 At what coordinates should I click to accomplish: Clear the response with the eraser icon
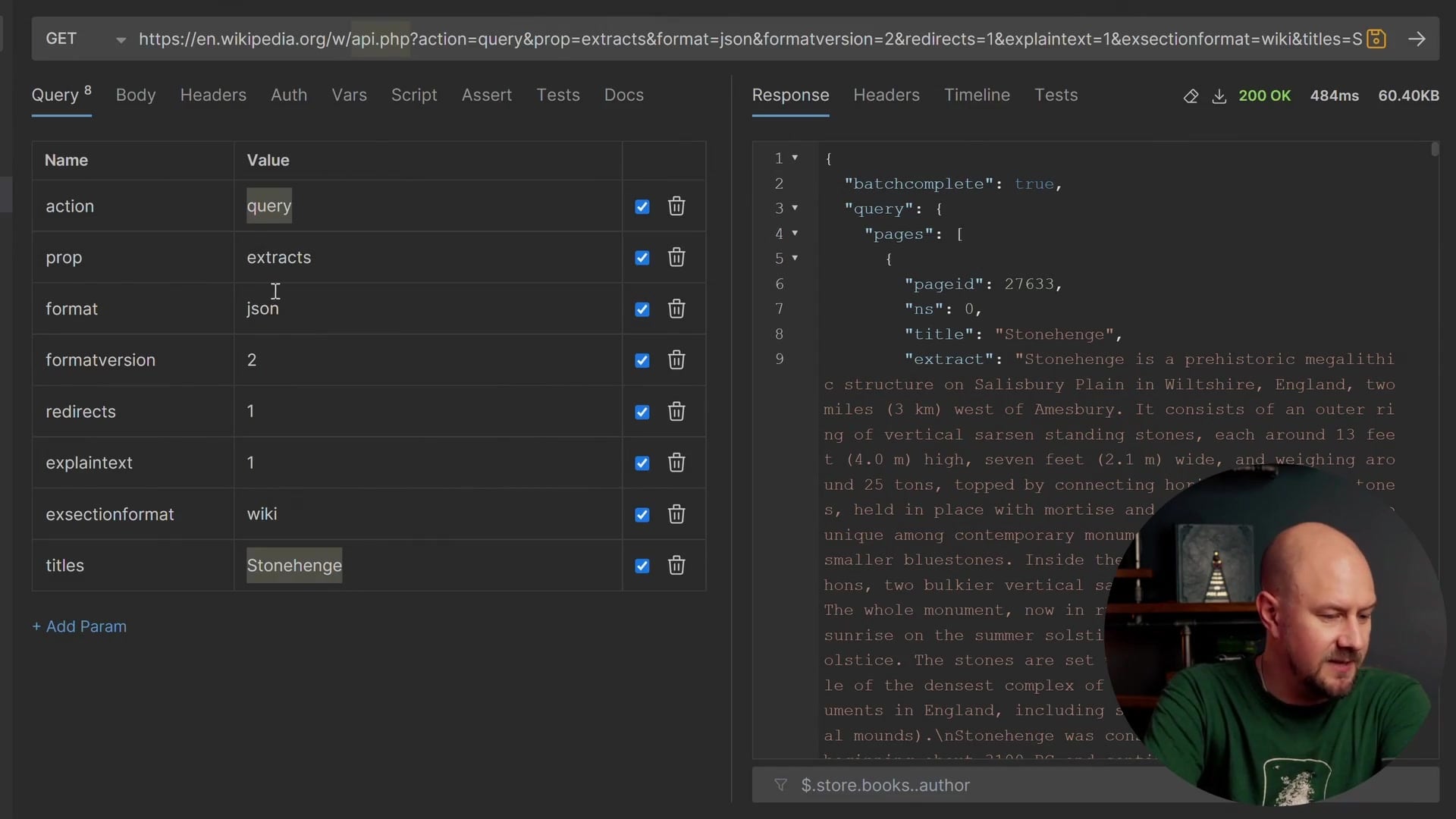pyautogui.click(x=1191, y=96)
